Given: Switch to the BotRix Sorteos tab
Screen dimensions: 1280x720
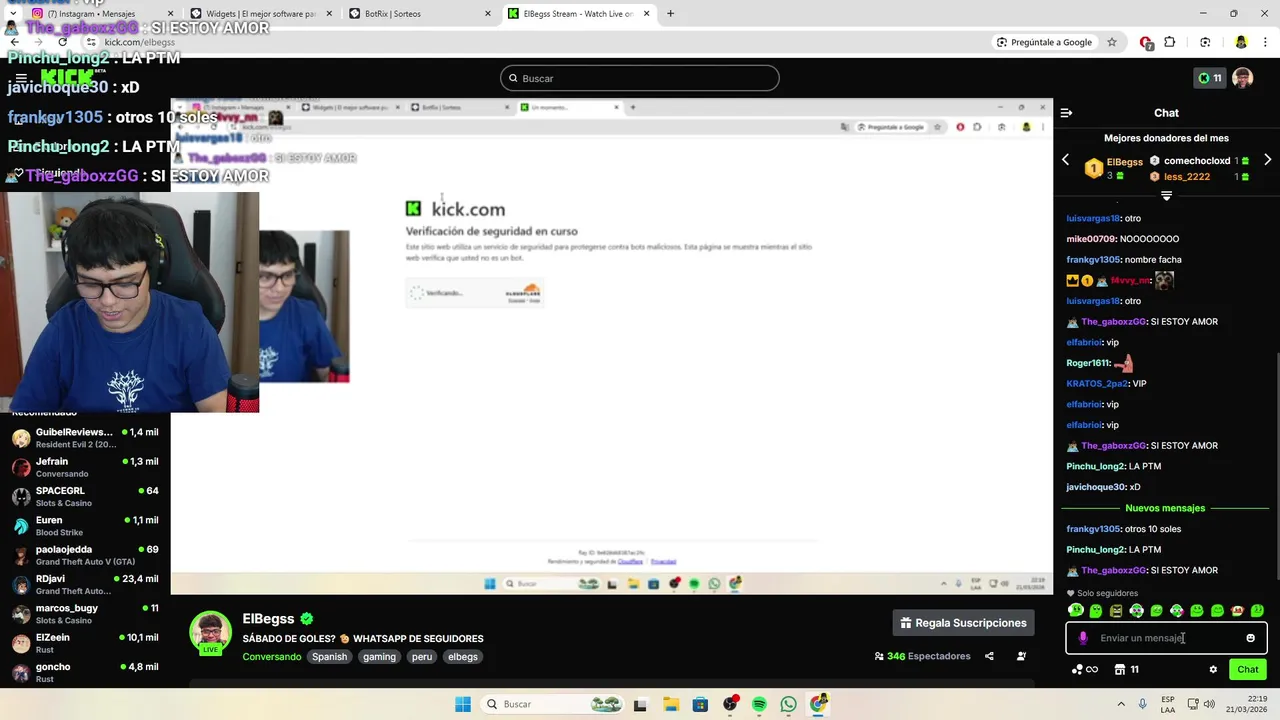Looking at the screenshot, I should [x=420, y=14].
